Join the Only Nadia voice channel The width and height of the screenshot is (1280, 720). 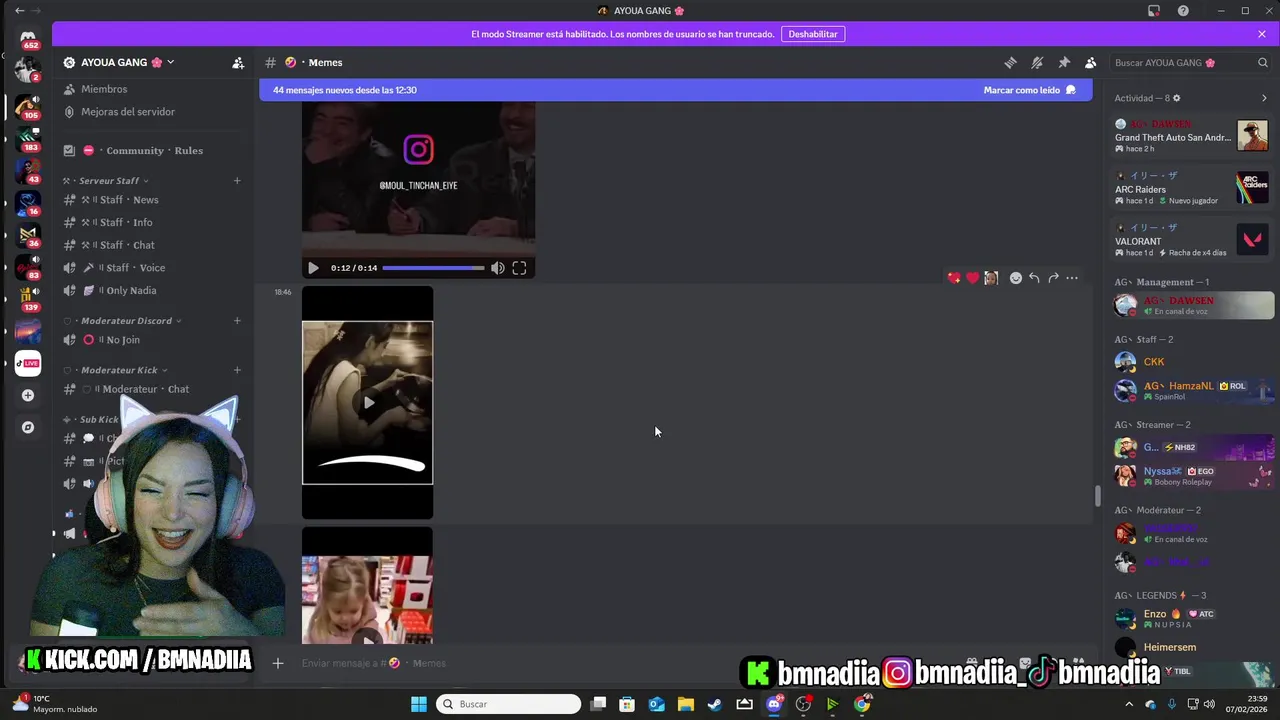(x=131, y=290)
